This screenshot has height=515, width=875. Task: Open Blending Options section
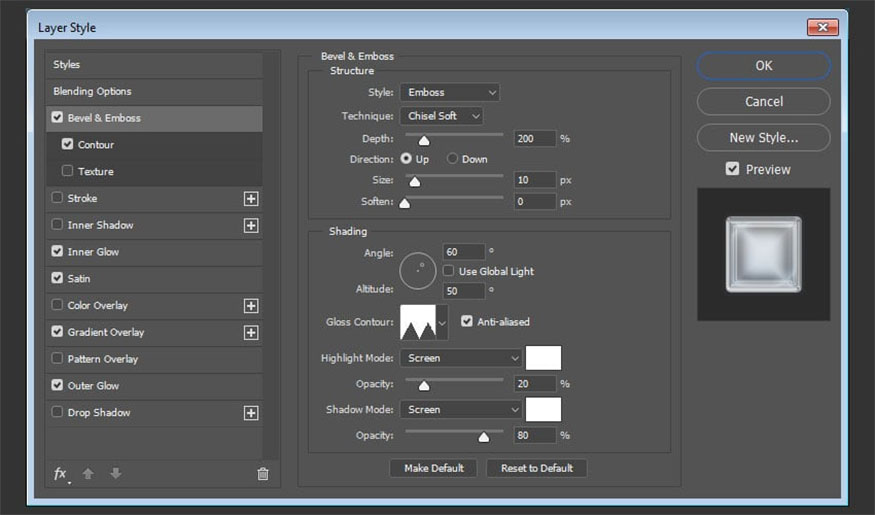tap(92, 91)
